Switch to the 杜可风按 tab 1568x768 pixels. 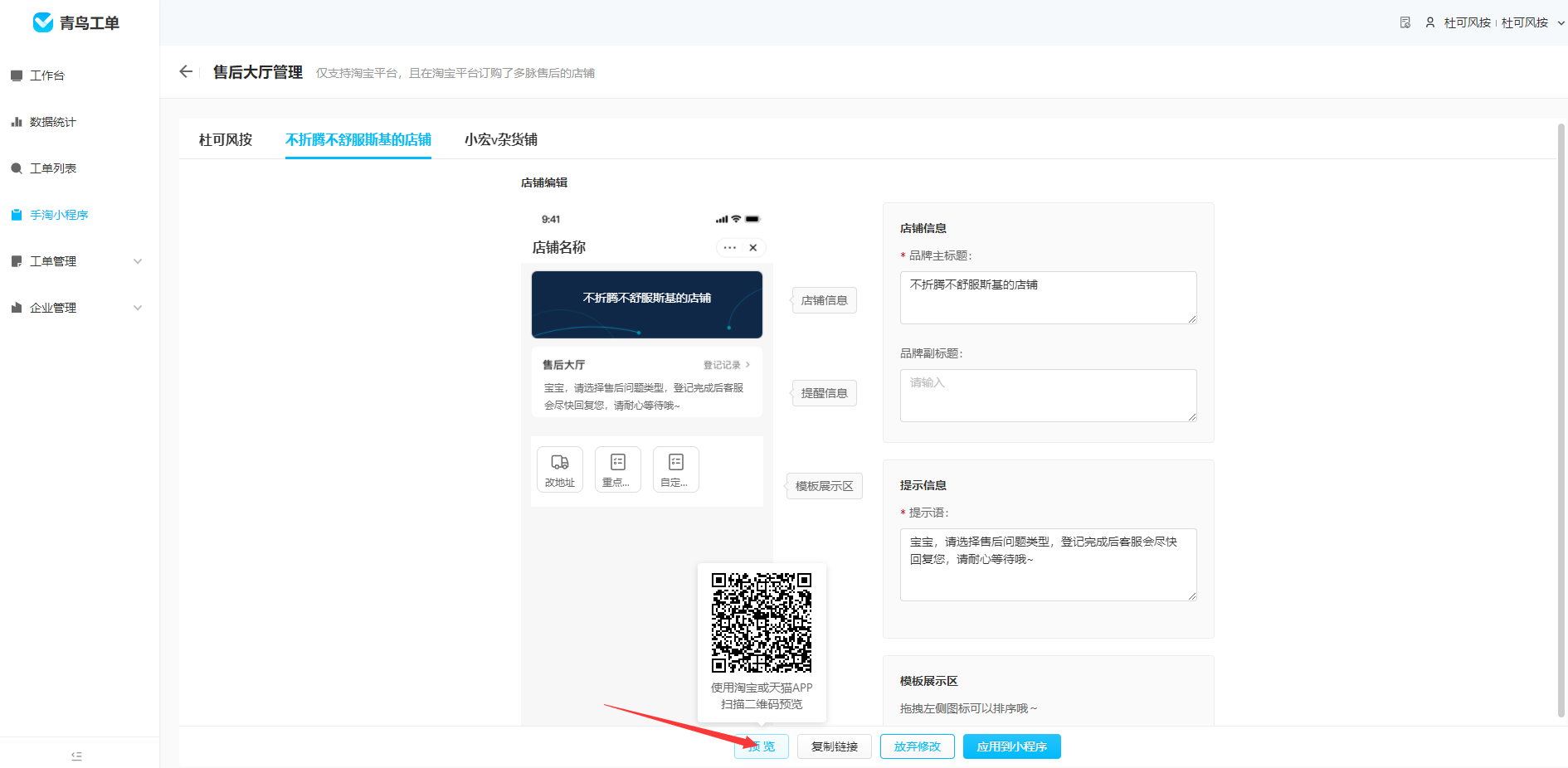coord(226,139)
